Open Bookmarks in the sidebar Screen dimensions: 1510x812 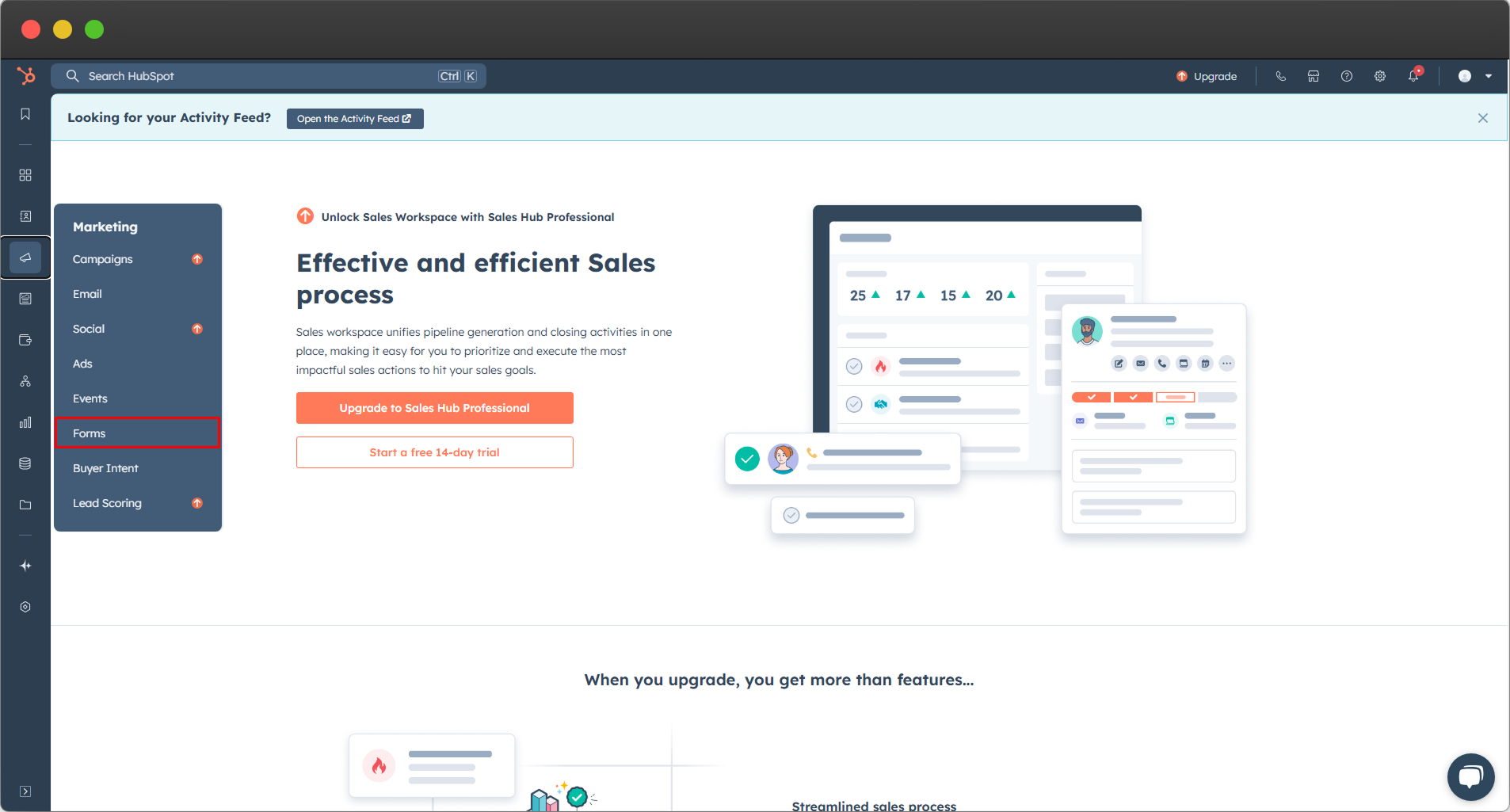25,114
